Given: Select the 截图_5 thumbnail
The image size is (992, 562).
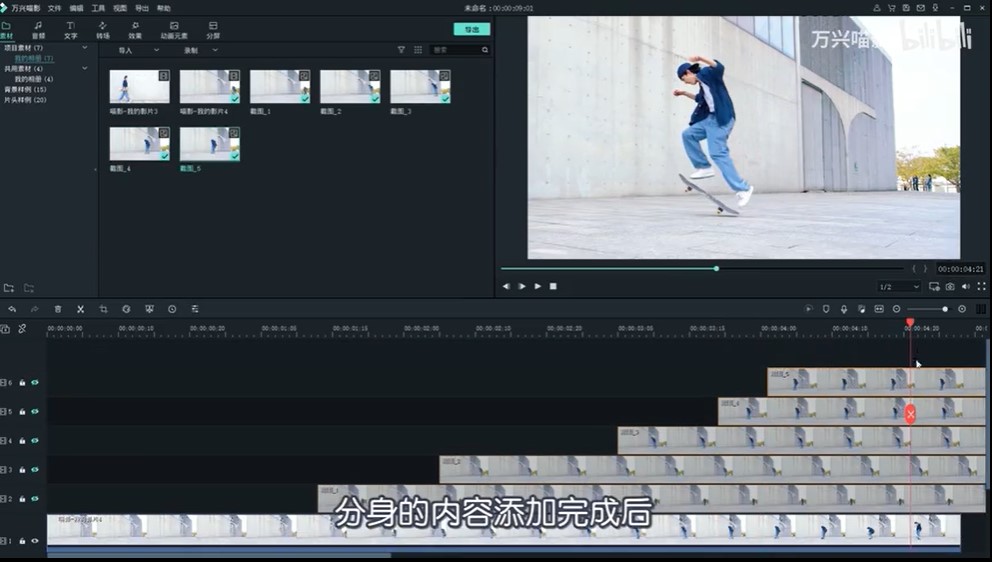Looking at the screenshot, I should (209, 144).
